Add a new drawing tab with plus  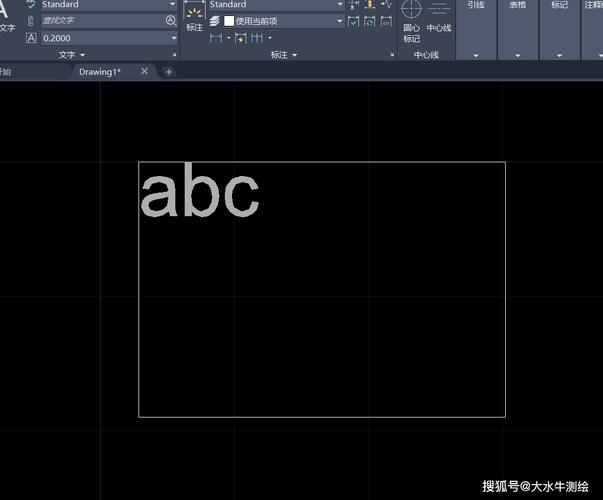[x=169, y=72]
